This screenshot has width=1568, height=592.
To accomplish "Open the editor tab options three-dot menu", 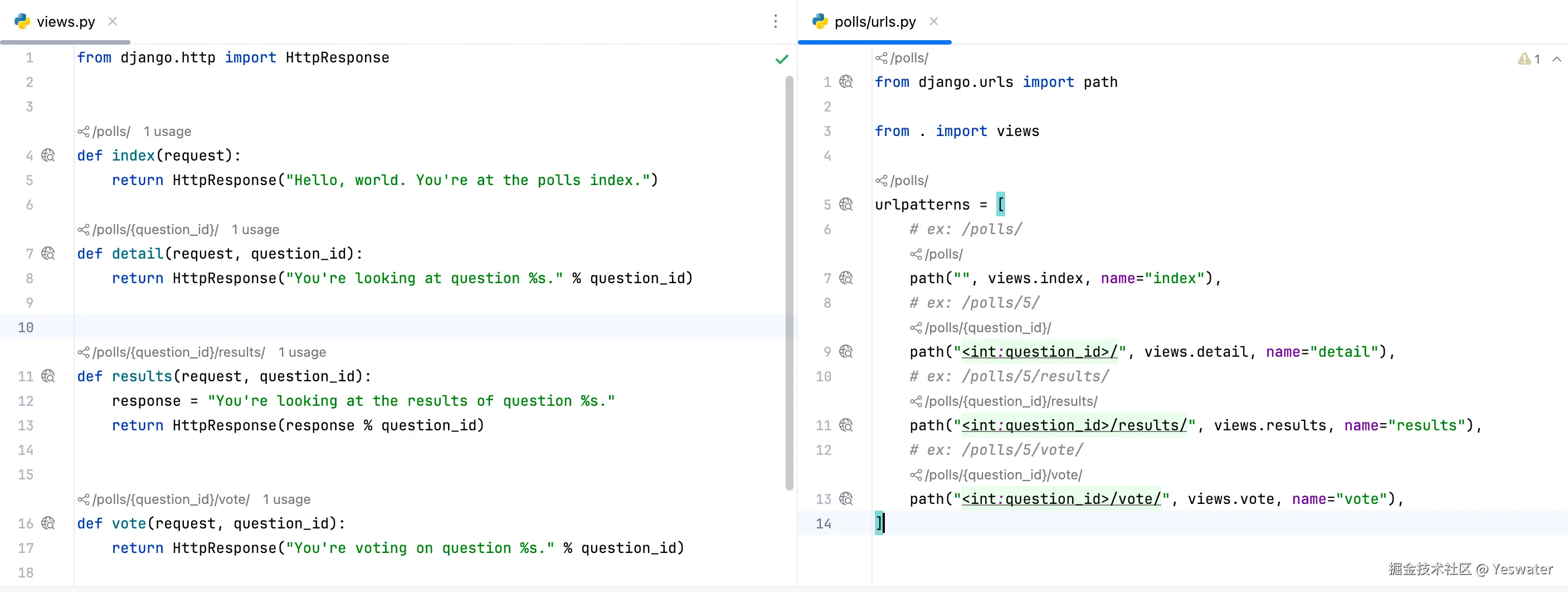I will pyautogui.click(x=775, y=21).
